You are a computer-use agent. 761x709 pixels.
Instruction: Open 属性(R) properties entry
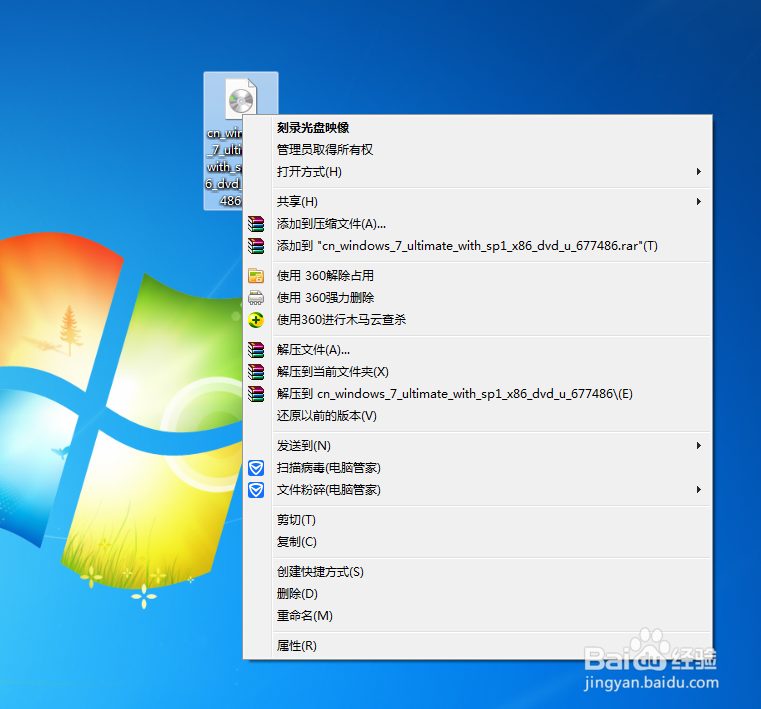coord(477,646)
